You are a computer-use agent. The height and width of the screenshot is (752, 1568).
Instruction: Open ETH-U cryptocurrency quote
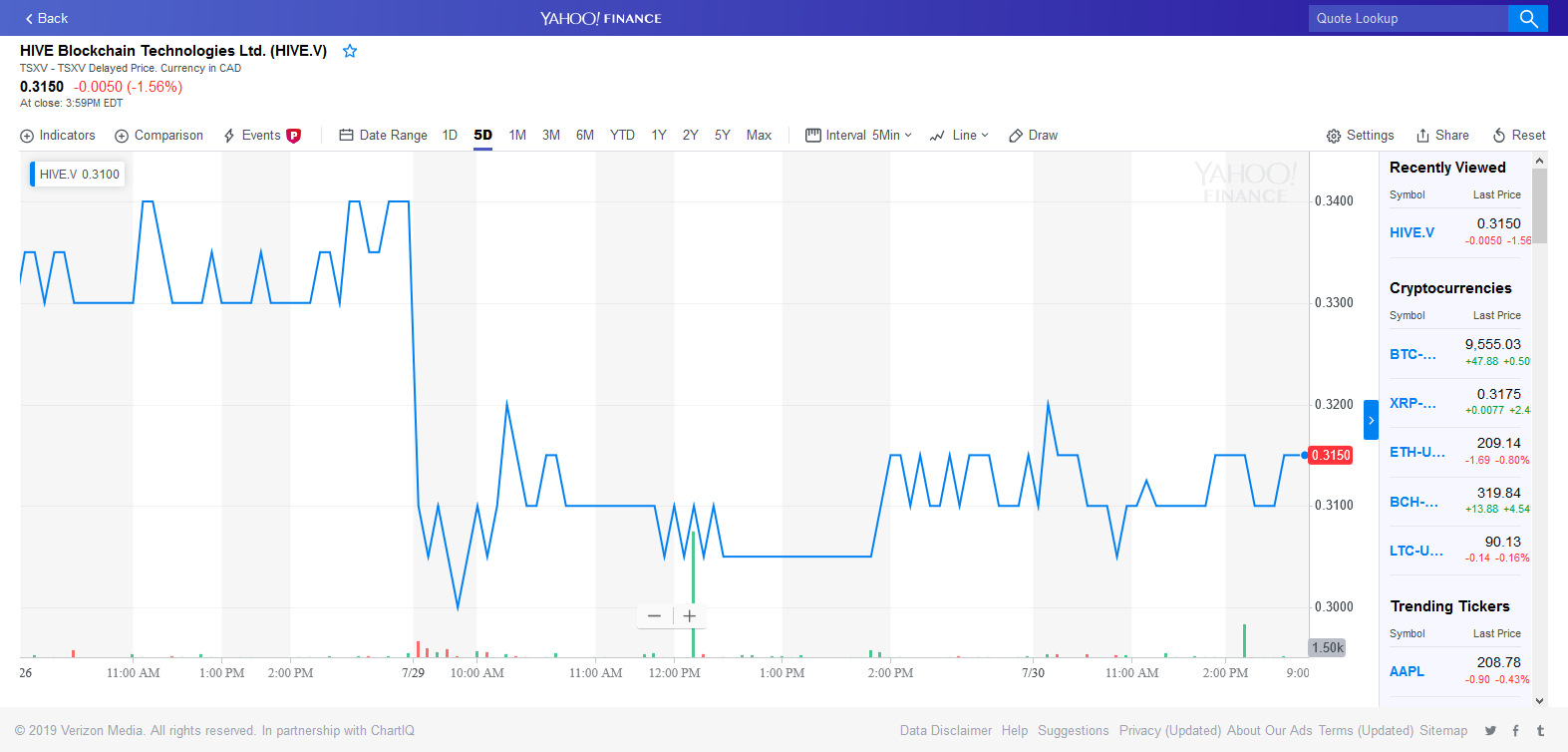[x=1417, y=452]
